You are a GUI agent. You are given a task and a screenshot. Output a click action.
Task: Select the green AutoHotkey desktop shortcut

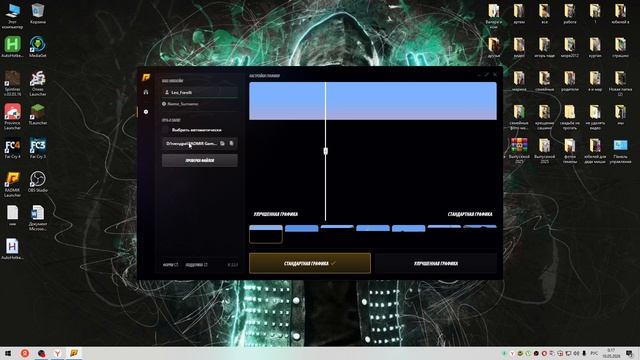[12, 47]
